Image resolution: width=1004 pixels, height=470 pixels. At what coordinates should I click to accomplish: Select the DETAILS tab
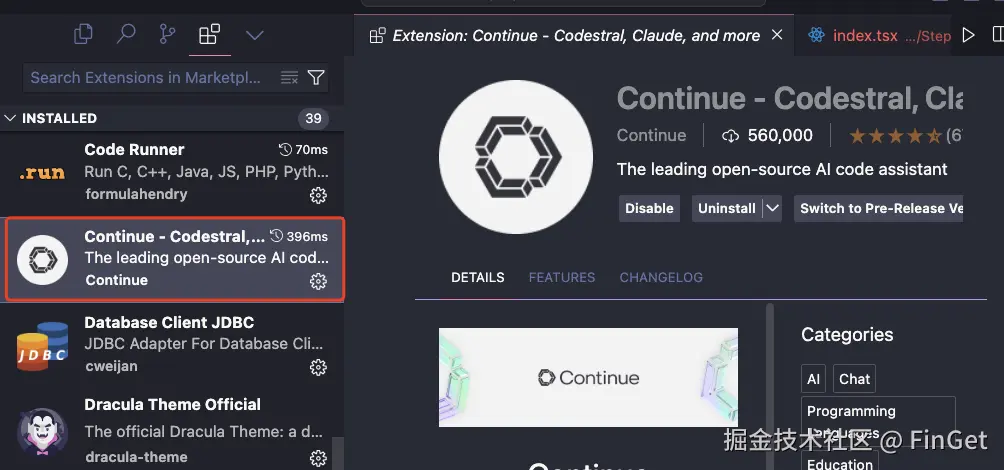[478, 277]
